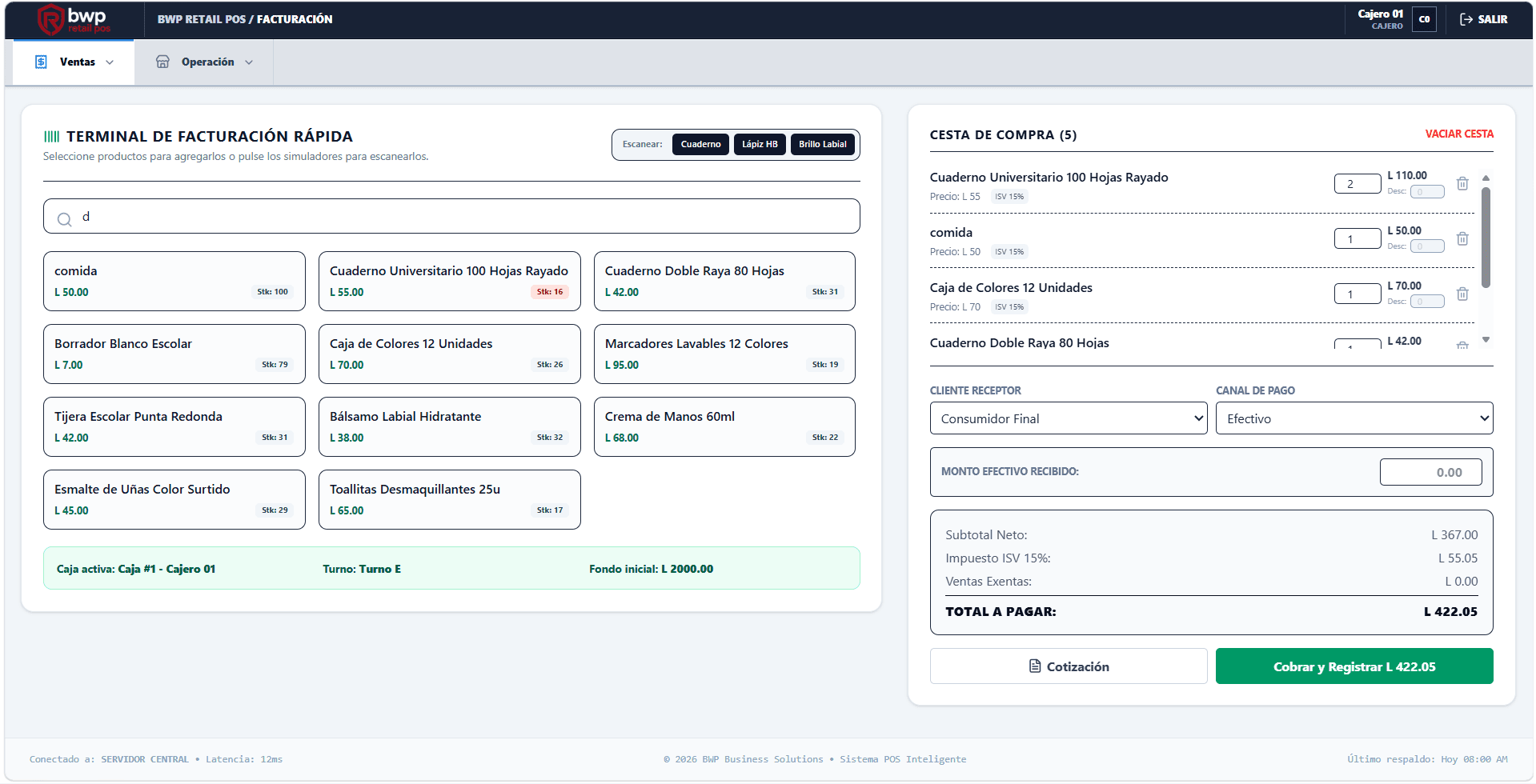The height and width of the screenshot is (784, 1536).
Task: Click the discount field for comida
Action: (1427, 246)
